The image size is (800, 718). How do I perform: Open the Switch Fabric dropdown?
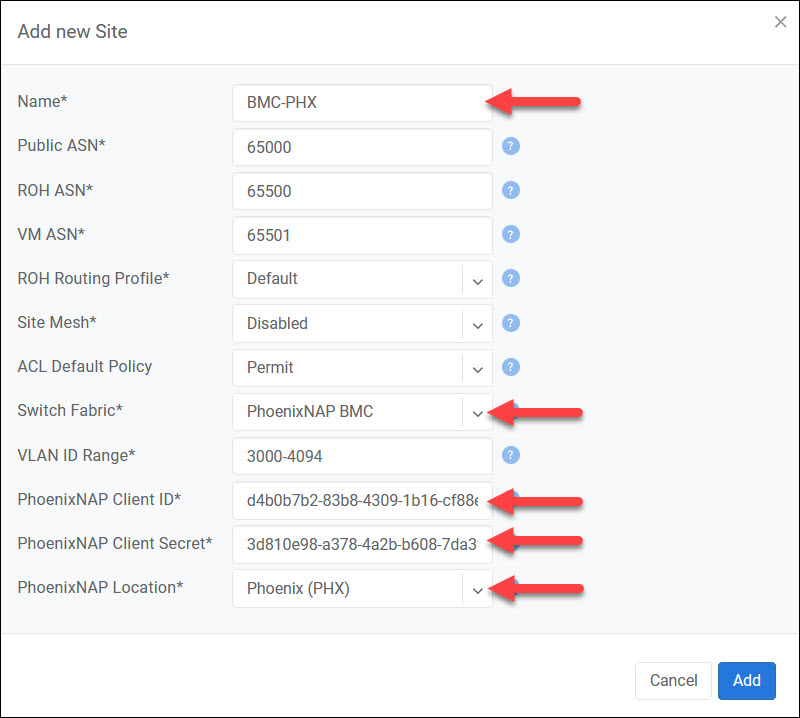[x=362, y=412]
